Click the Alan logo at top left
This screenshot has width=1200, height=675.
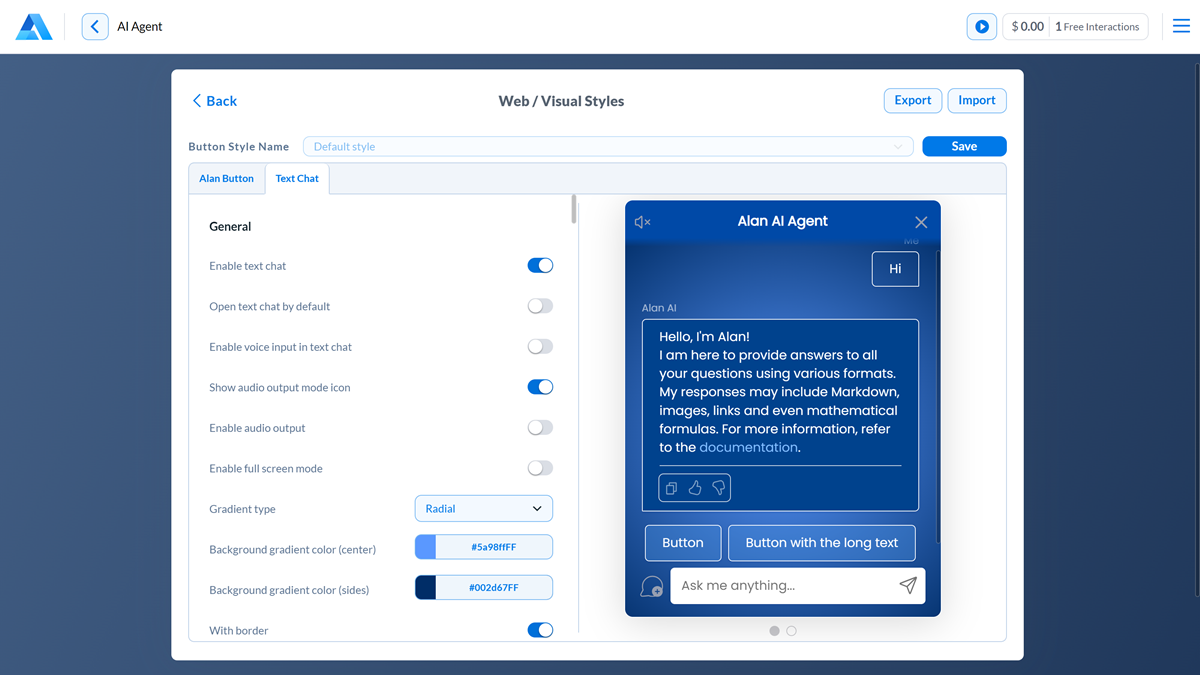pyautogui.click(x=34, y=27)
